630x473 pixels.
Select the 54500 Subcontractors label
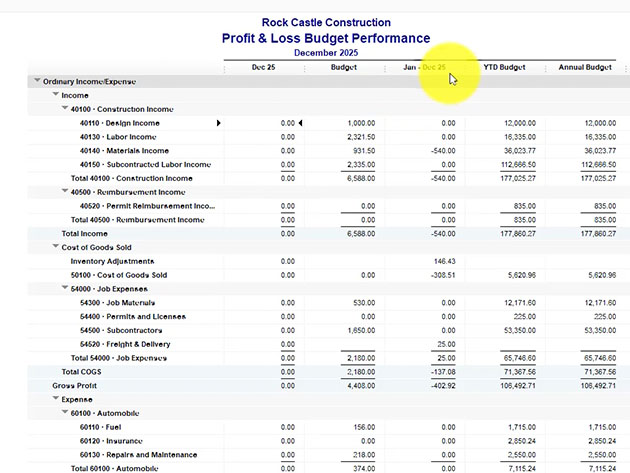coord(121,330)
